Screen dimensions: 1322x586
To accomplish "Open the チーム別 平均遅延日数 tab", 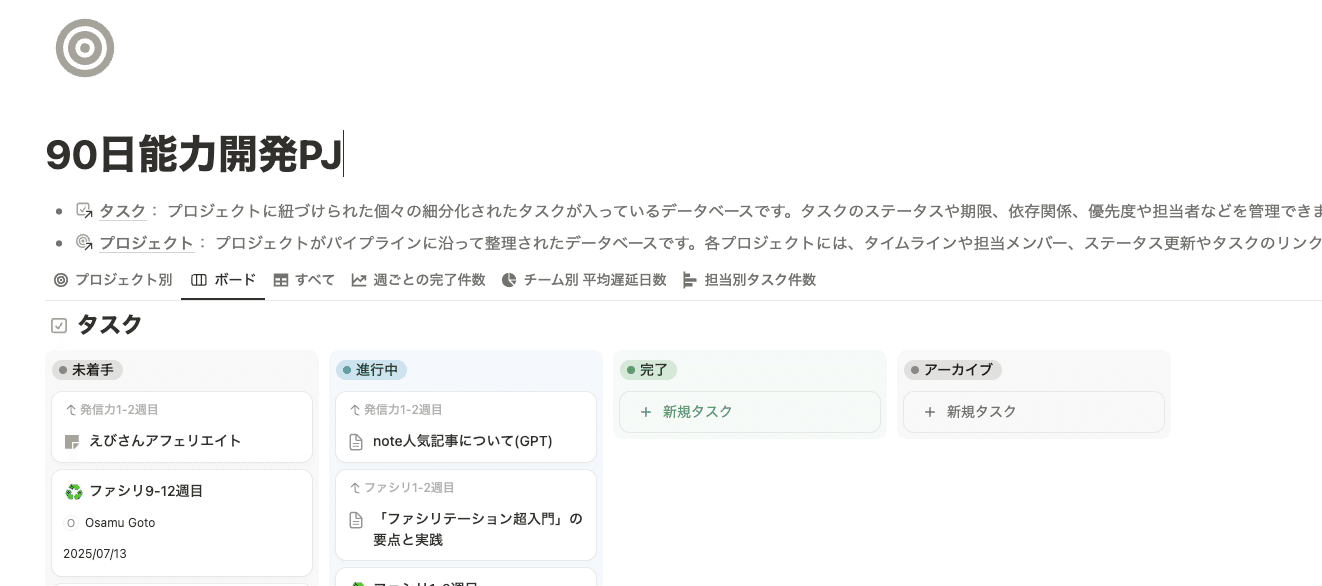I will [583, 280].
